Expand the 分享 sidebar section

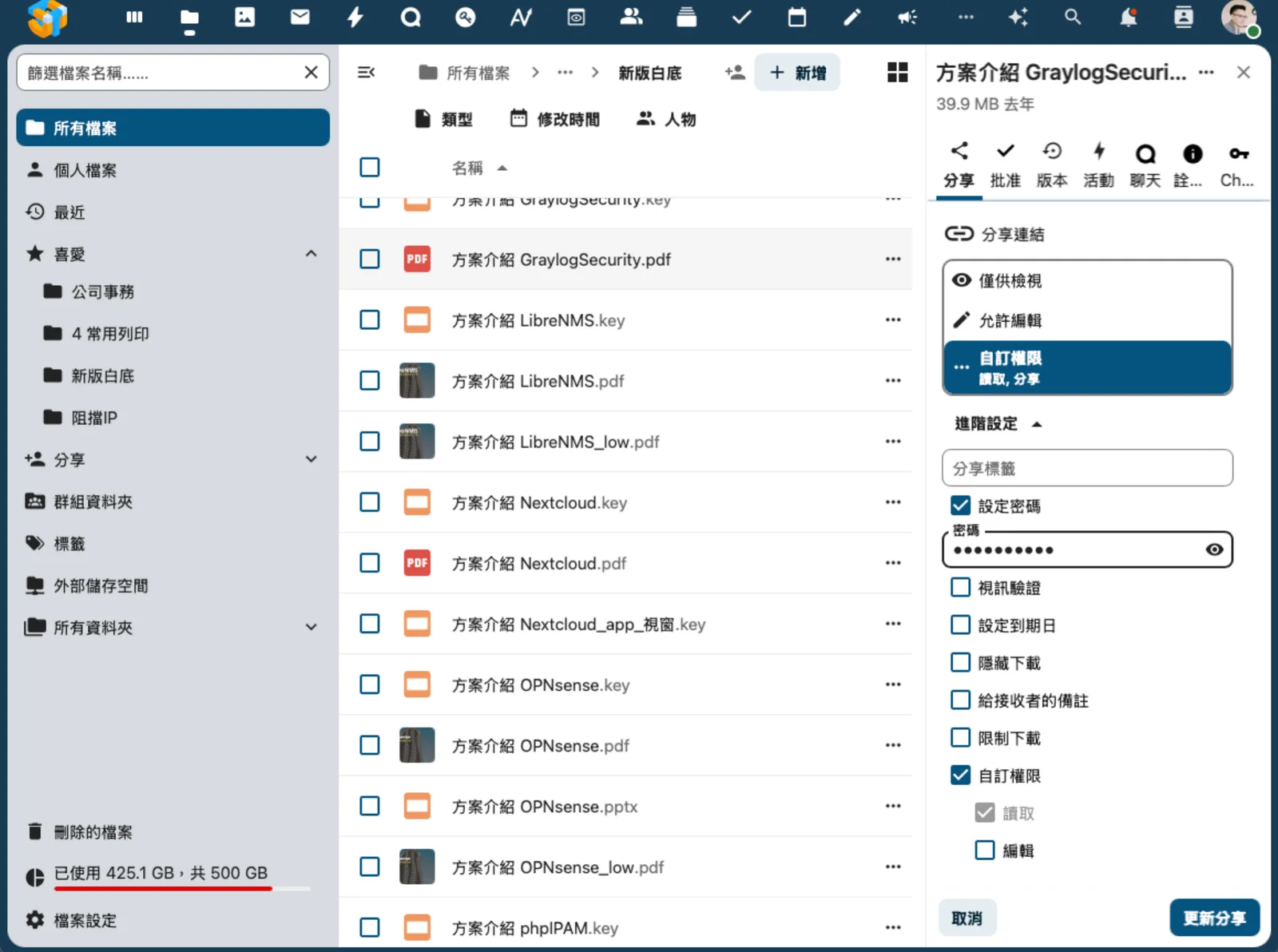tap(312, 459)
